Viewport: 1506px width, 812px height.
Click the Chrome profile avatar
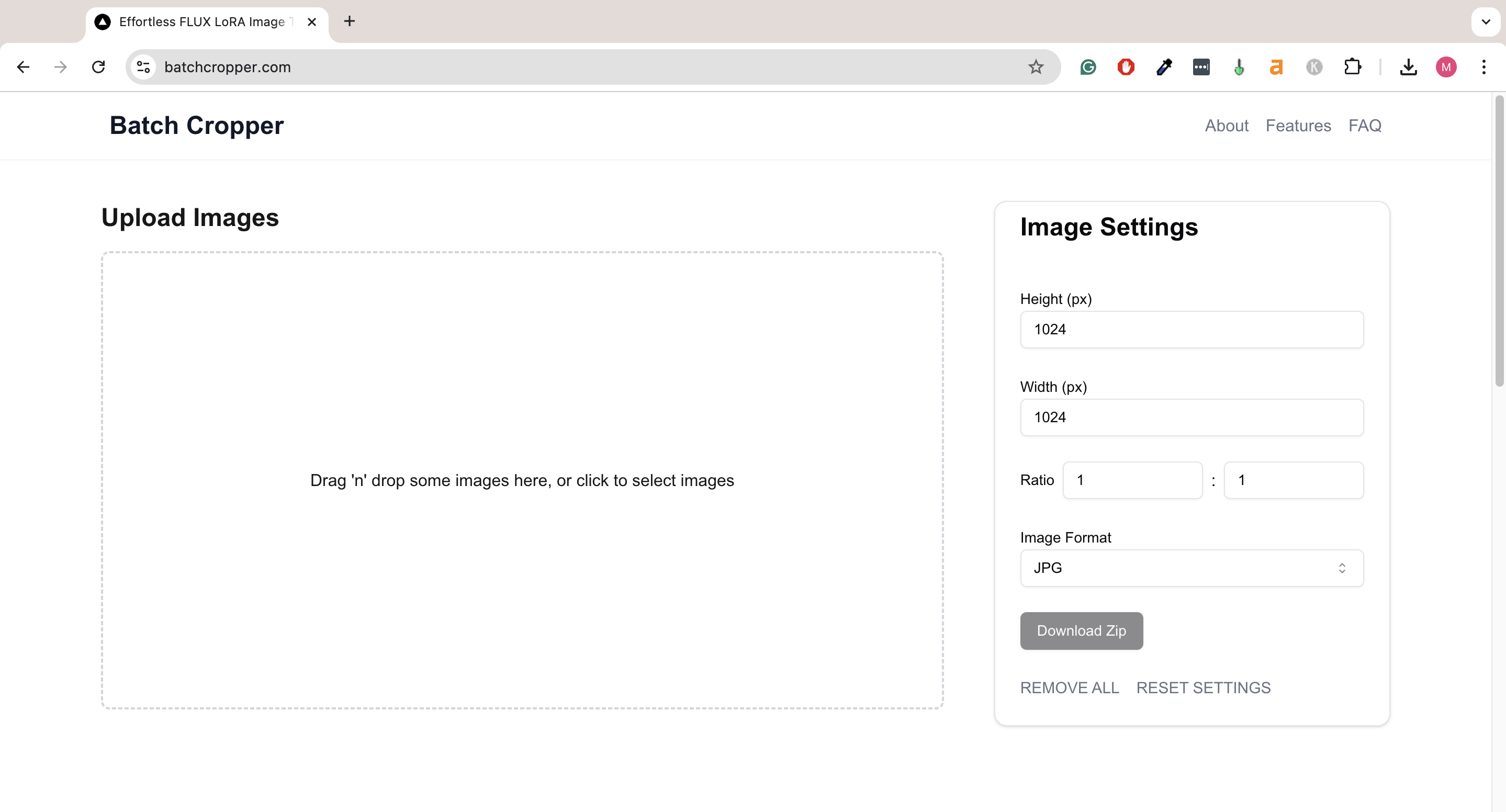(1446, 66)
